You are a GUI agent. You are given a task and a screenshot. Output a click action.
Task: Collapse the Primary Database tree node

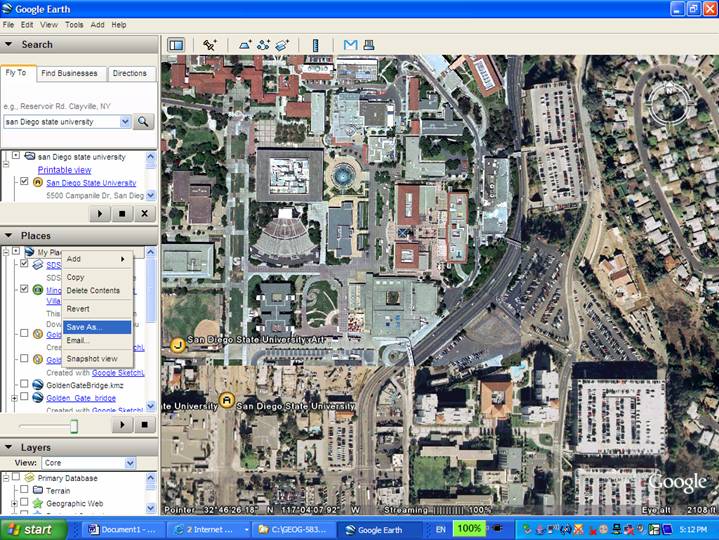click(x=6, y=478)
